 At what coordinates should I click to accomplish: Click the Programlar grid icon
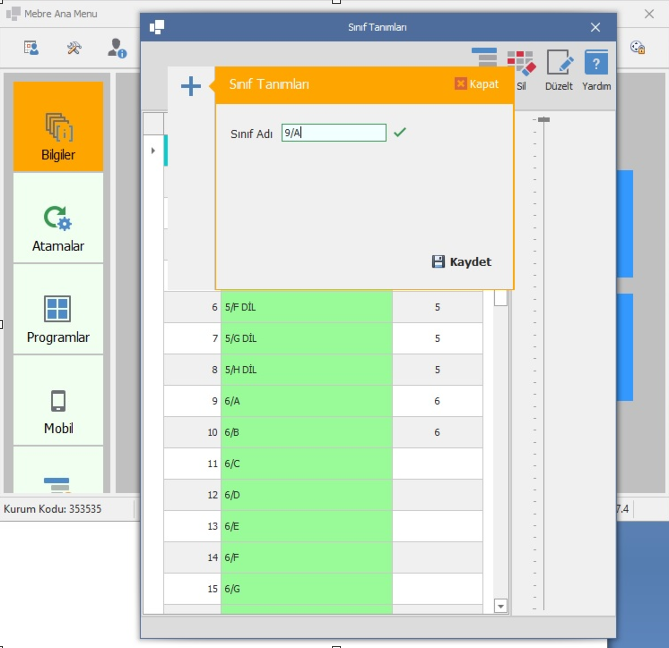tap(58, 308)
